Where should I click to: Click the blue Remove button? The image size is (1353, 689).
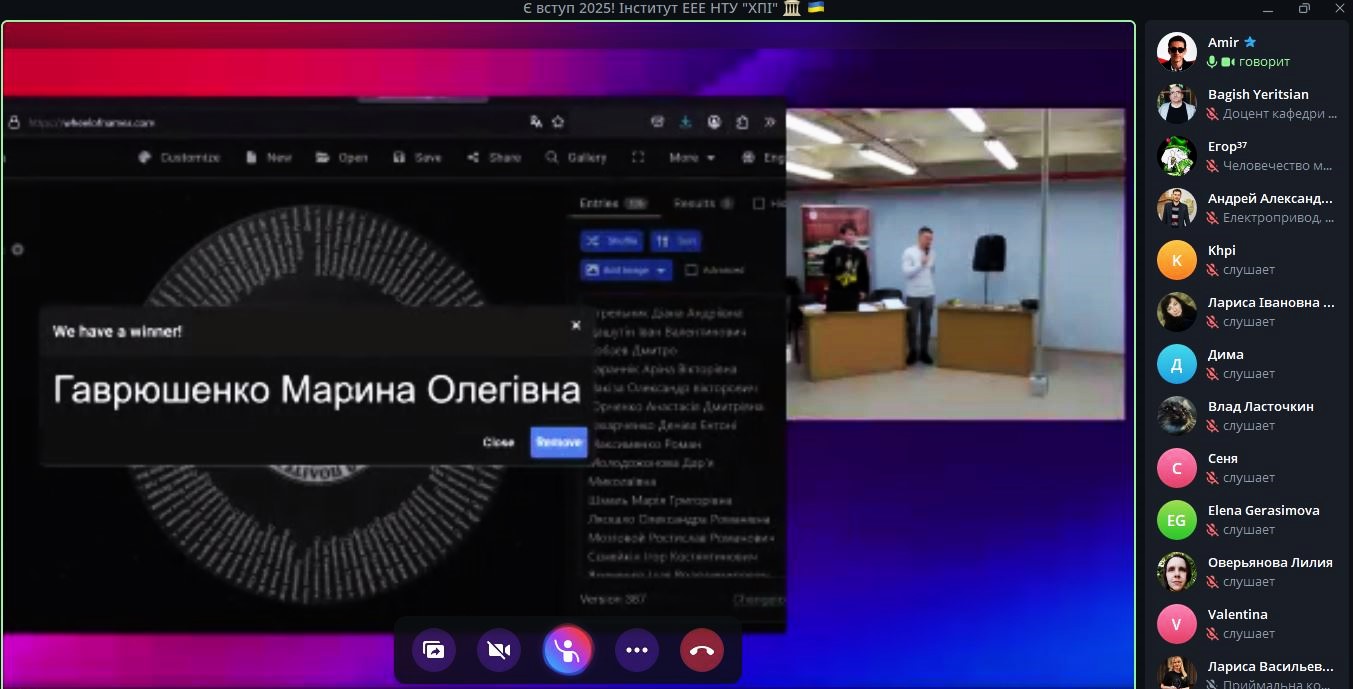(558, 442)
